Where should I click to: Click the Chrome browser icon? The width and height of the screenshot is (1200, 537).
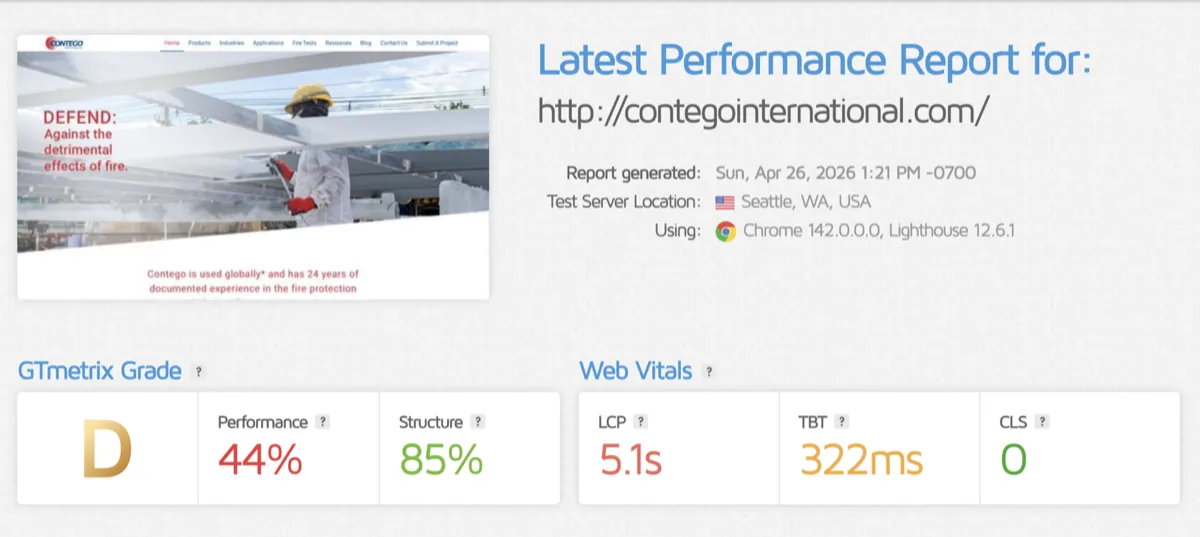click(725, 231)
